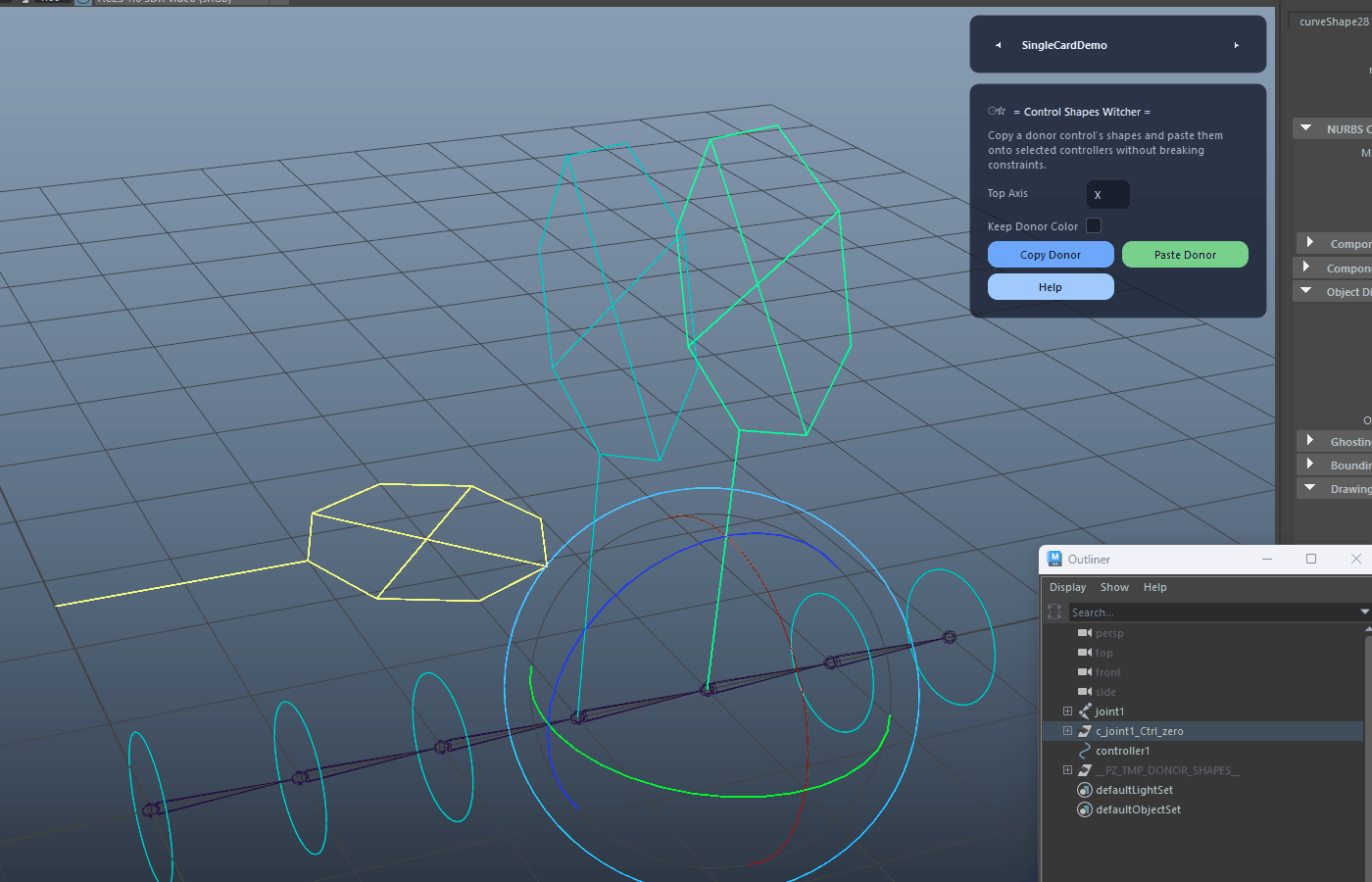The height and width of the screenshot is (882, 1372).
Task: Expand the __PZ_TMP_DONOR_SHAPES__ node
Action: (1067, 770)
